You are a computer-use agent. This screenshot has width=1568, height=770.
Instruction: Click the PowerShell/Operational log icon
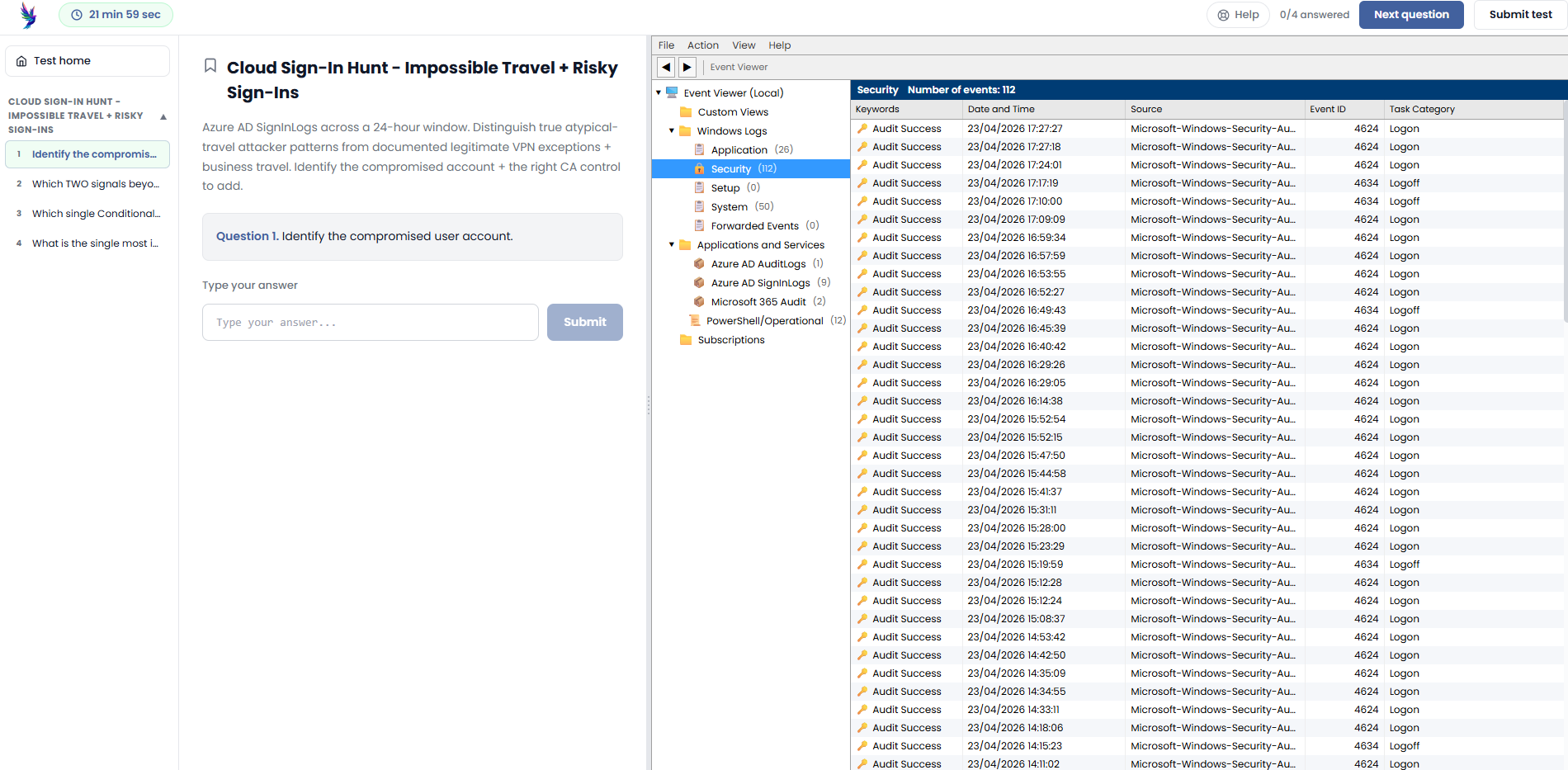click(x=694, y=321)
